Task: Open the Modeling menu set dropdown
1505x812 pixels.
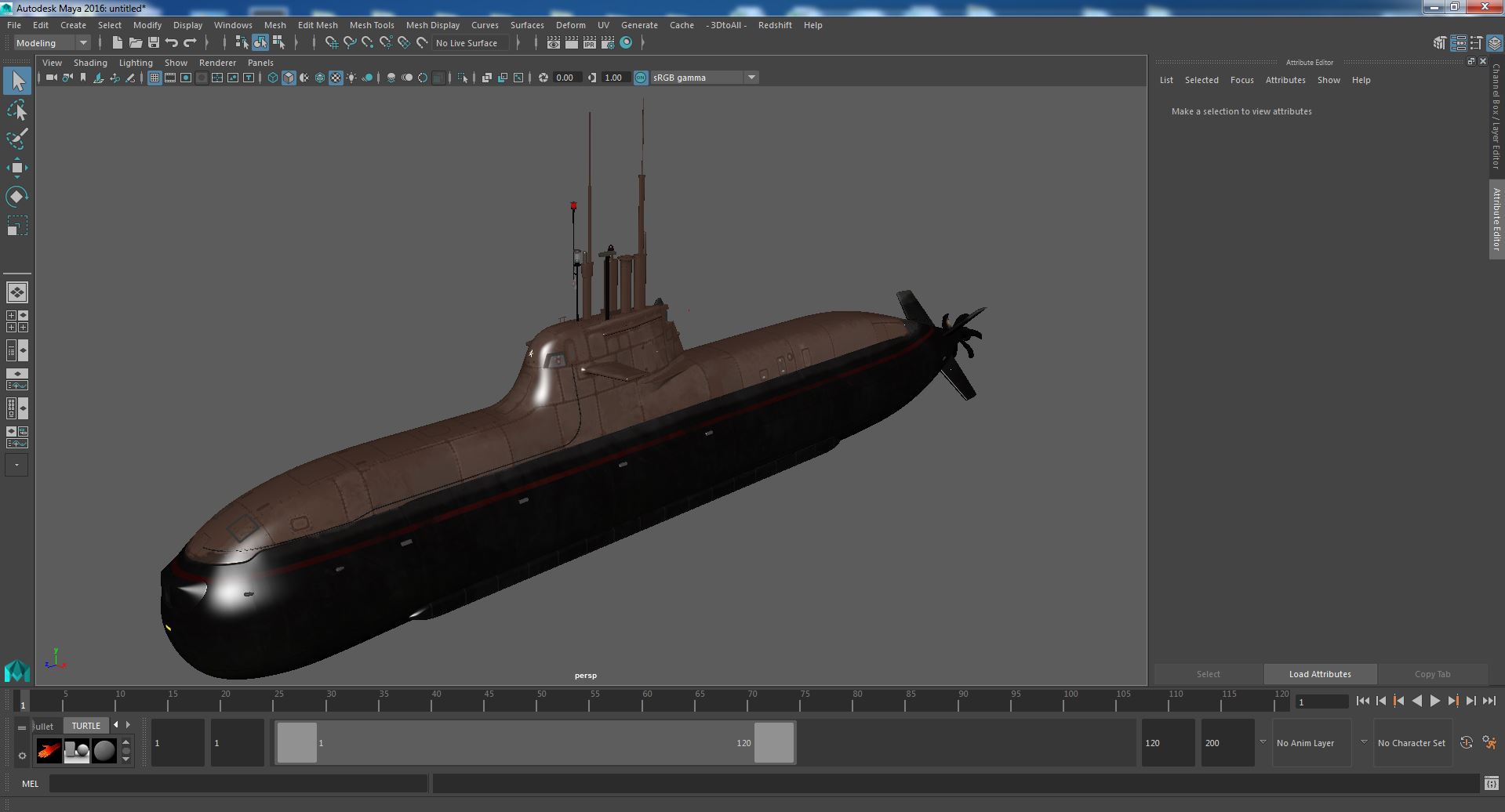Action: click(x=52, y=43)
